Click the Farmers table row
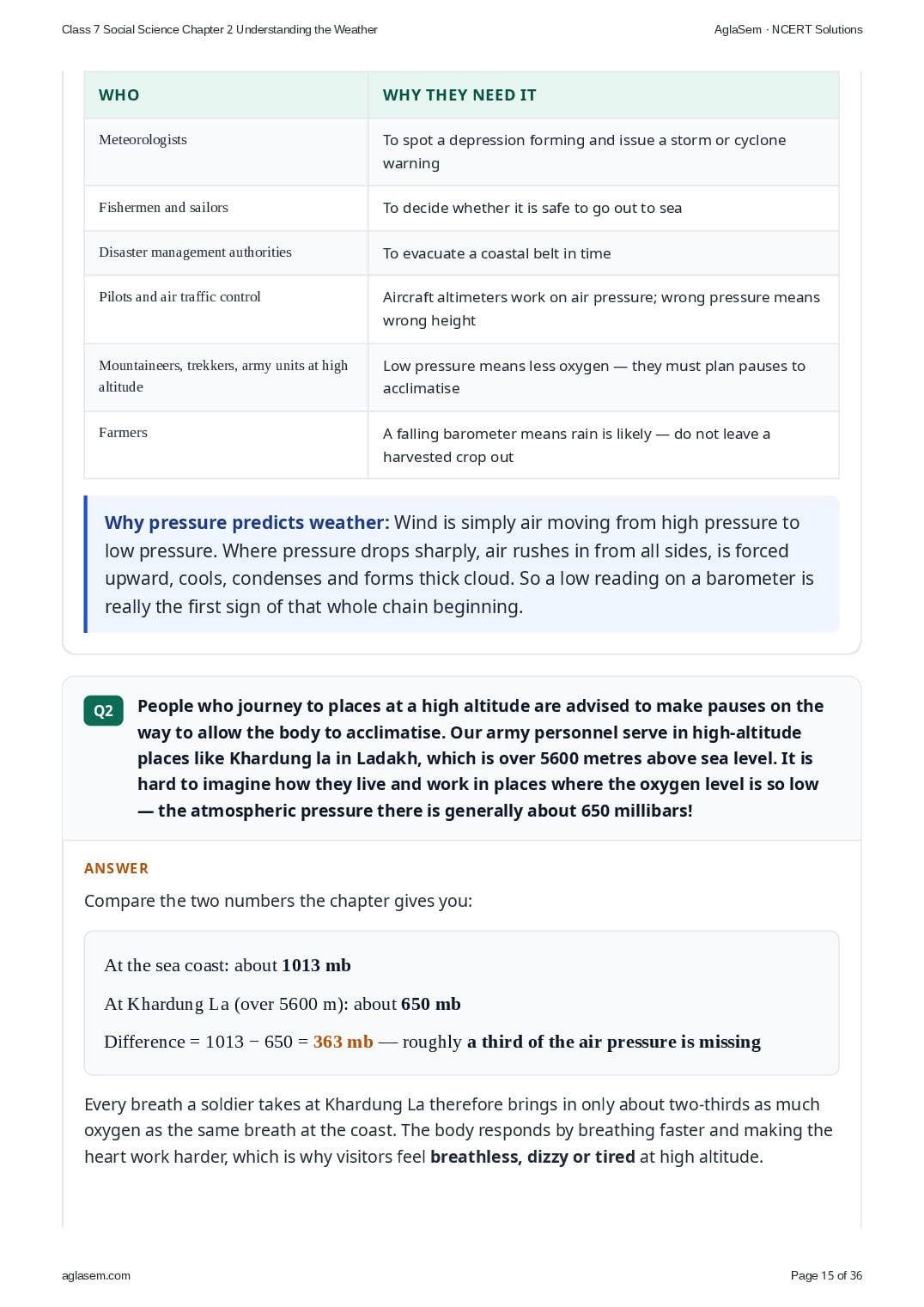The image size is (924, 1307). (x=462, y=445)
